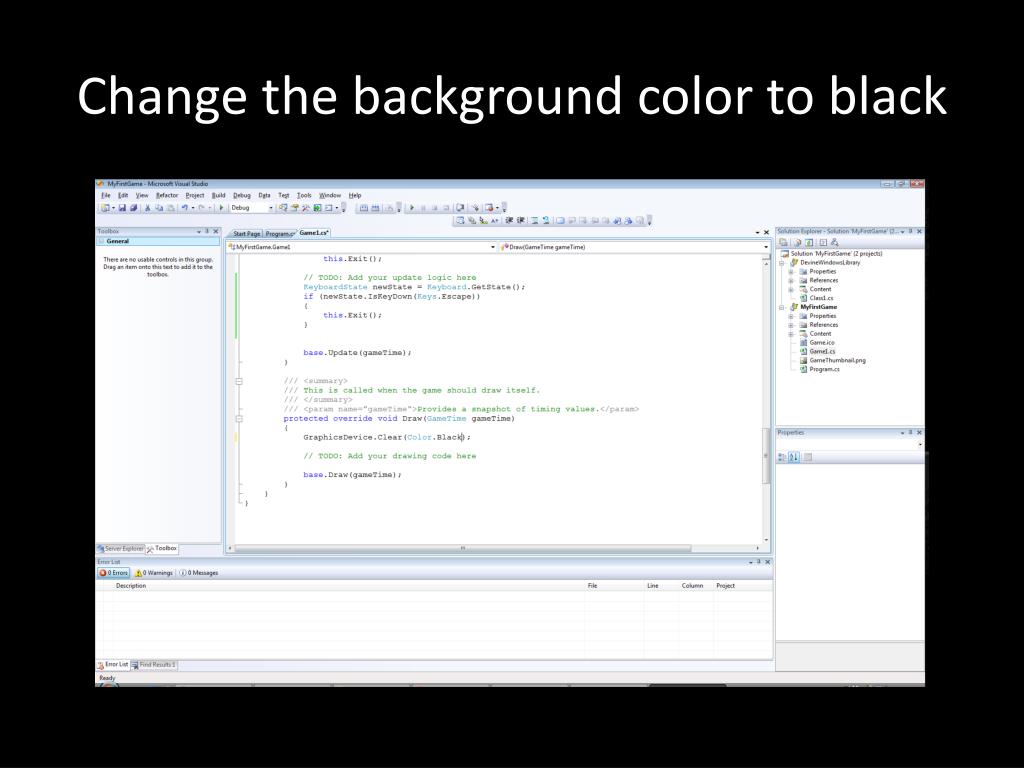Click the Comment out selected lines icon

[534, 220]
